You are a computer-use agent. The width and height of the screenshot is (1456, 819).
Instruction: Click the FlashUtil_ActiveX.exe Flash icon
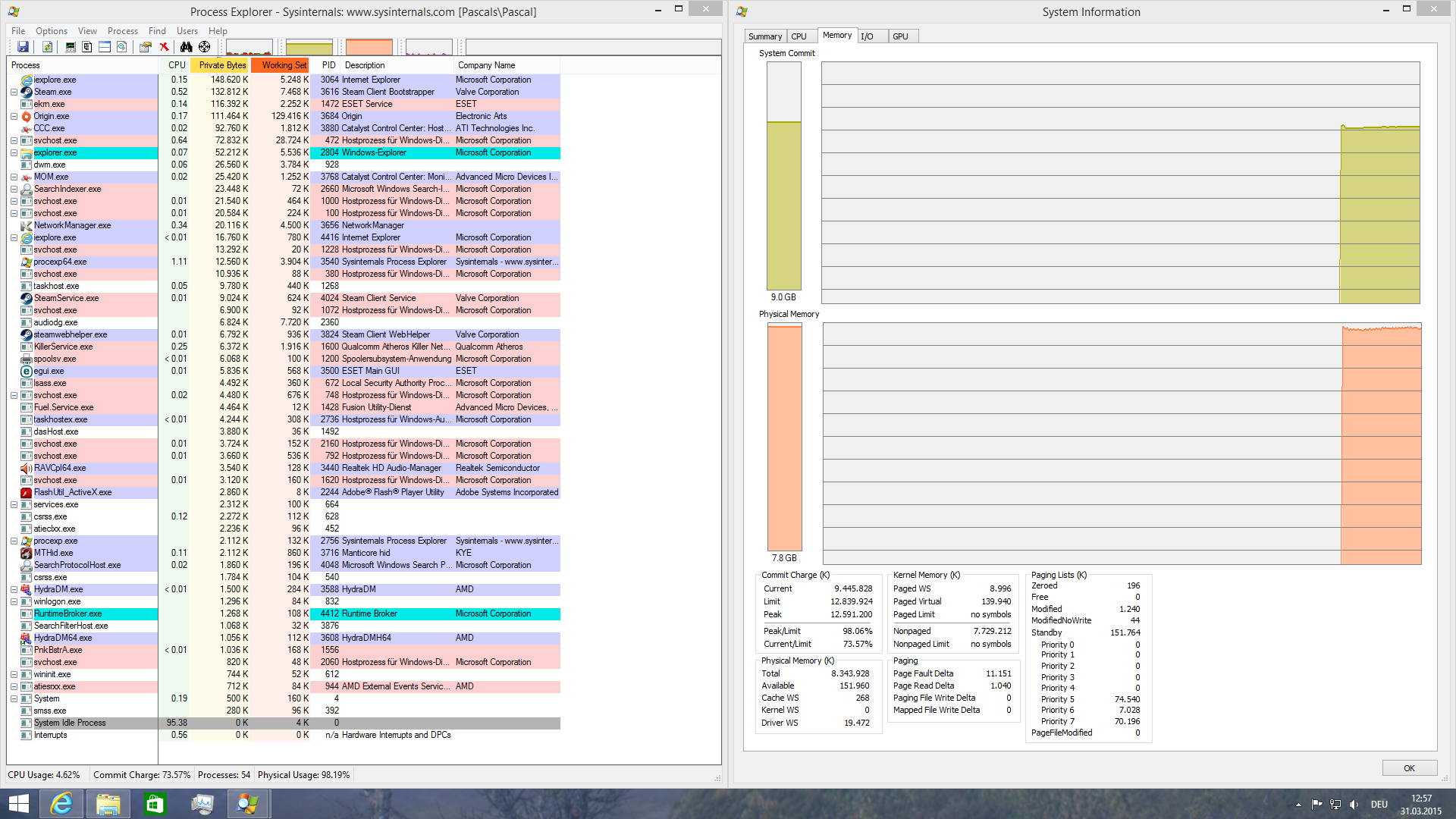(x=27, y=492)
